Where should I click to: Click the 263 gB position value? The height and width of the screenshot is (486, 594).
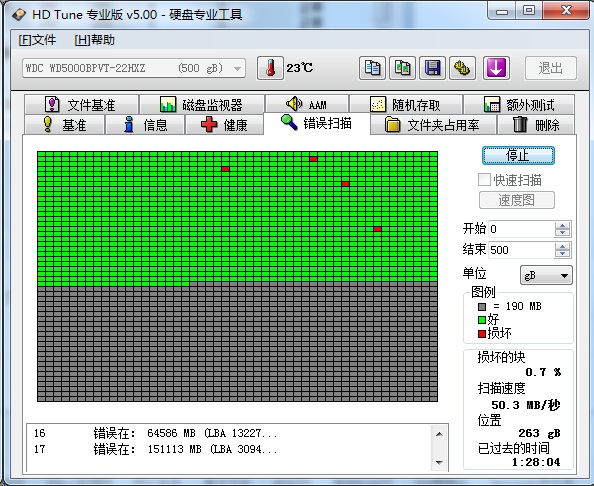click(x=539, y=433)
